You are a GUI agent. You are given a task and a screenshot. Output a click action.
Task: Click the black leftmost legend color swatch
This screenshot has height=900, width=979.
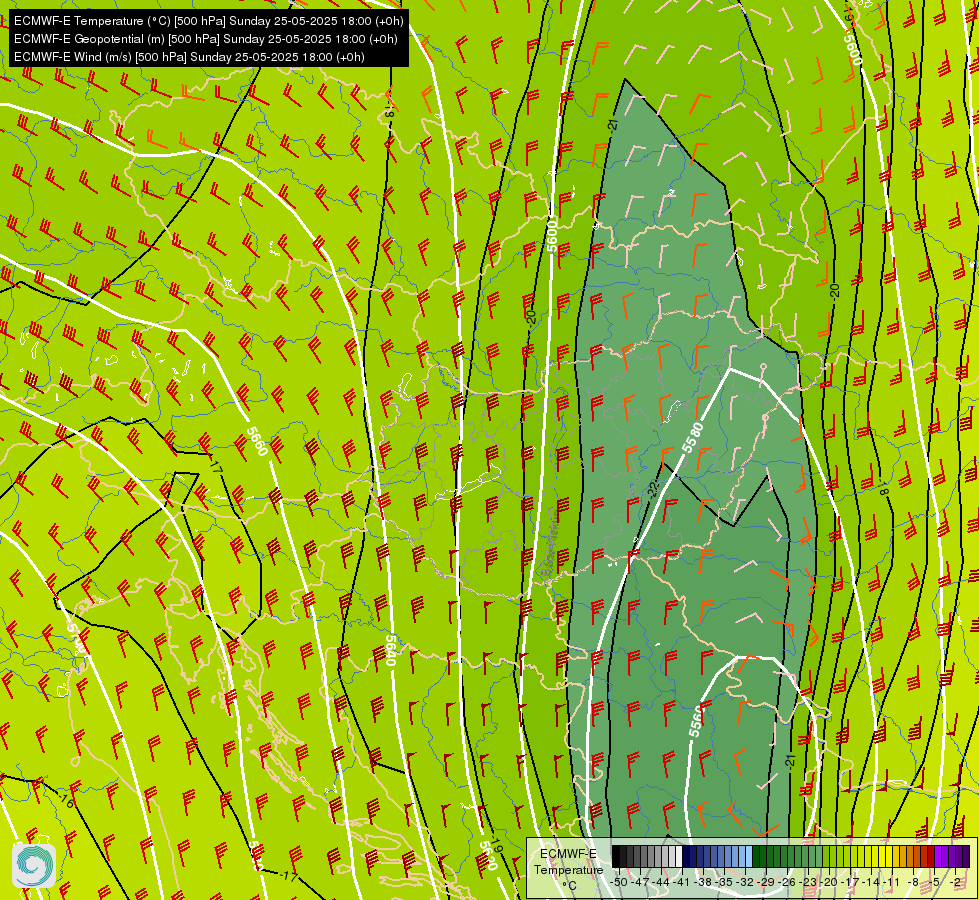click(616, 856)
